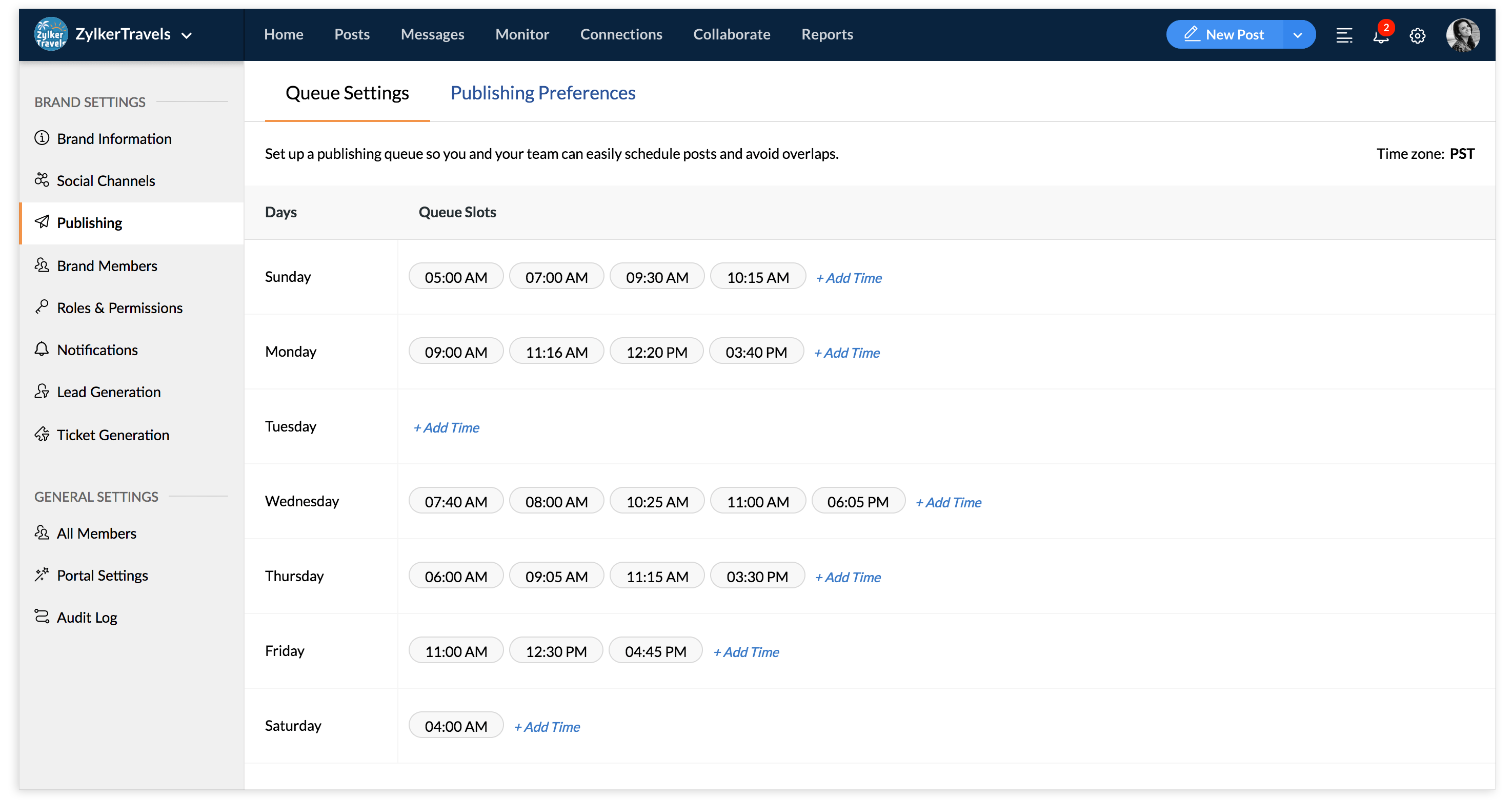Click the New Post button
Viewport: 1512px width, 800px height.
click(x=1224, y=35)
